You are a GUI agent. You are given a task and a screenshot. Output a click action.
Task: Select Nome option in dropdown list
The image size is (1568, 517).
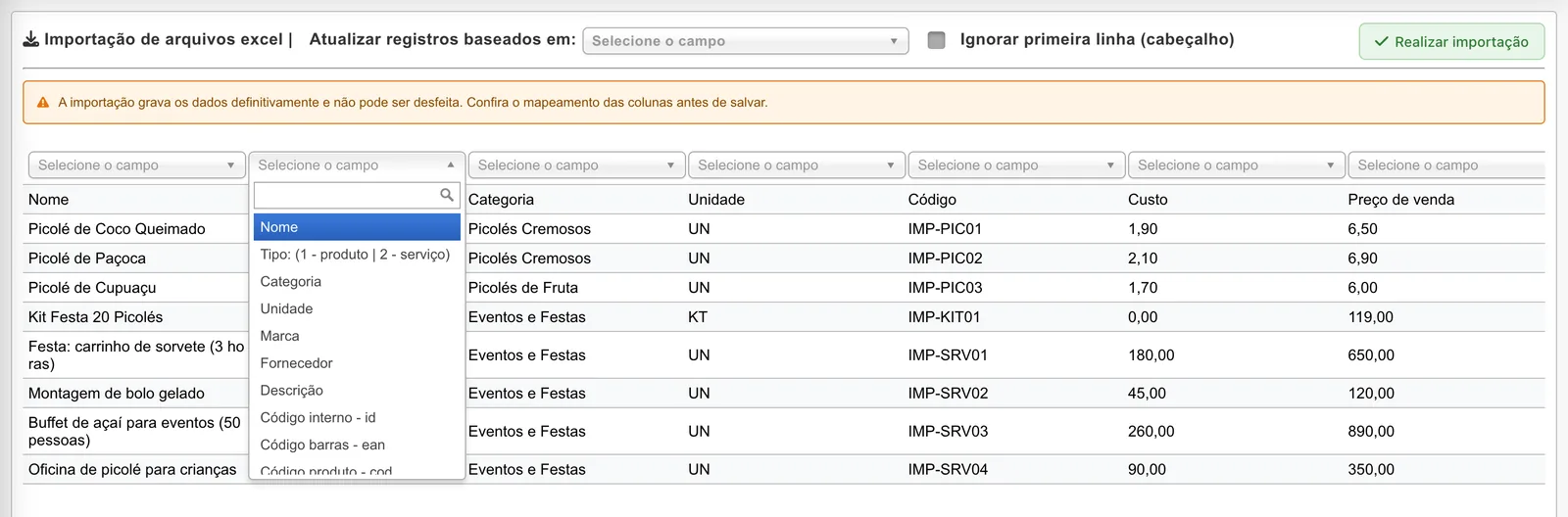357,227
